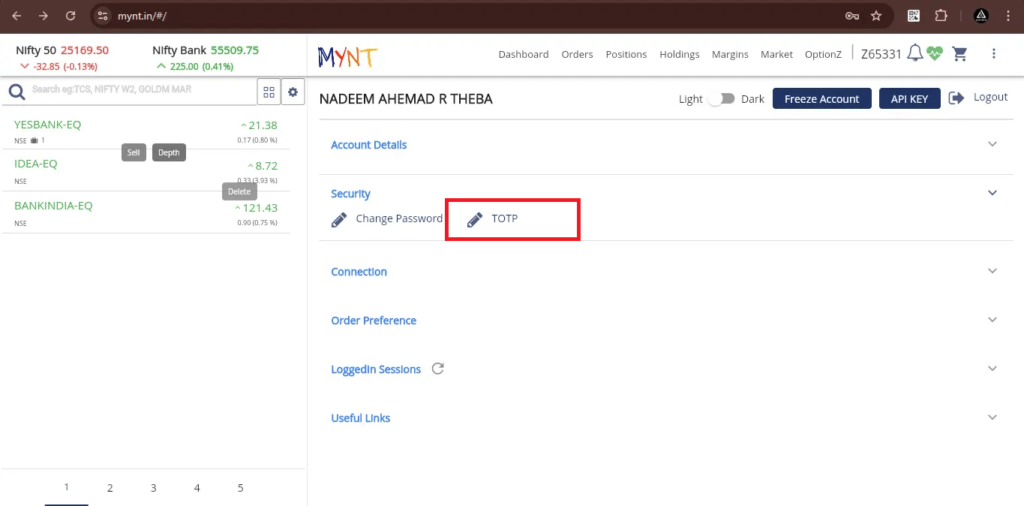Click the notification bell icon

coord(914,54)
